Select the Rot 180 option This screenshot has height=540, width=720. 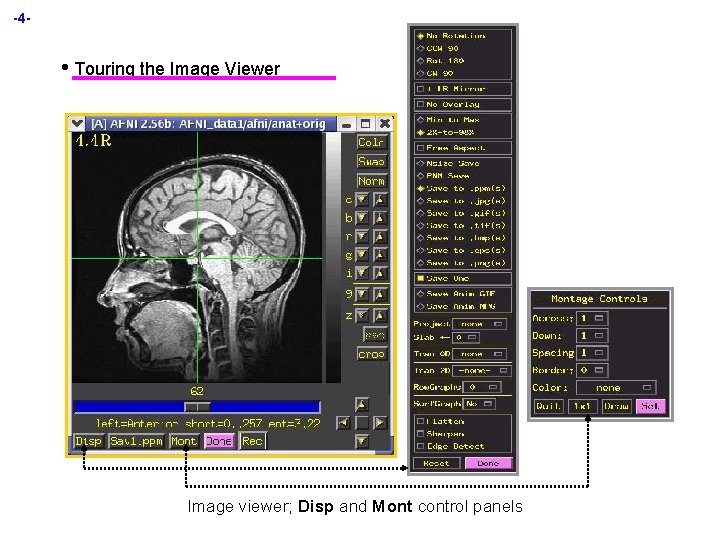pos(440,61)
